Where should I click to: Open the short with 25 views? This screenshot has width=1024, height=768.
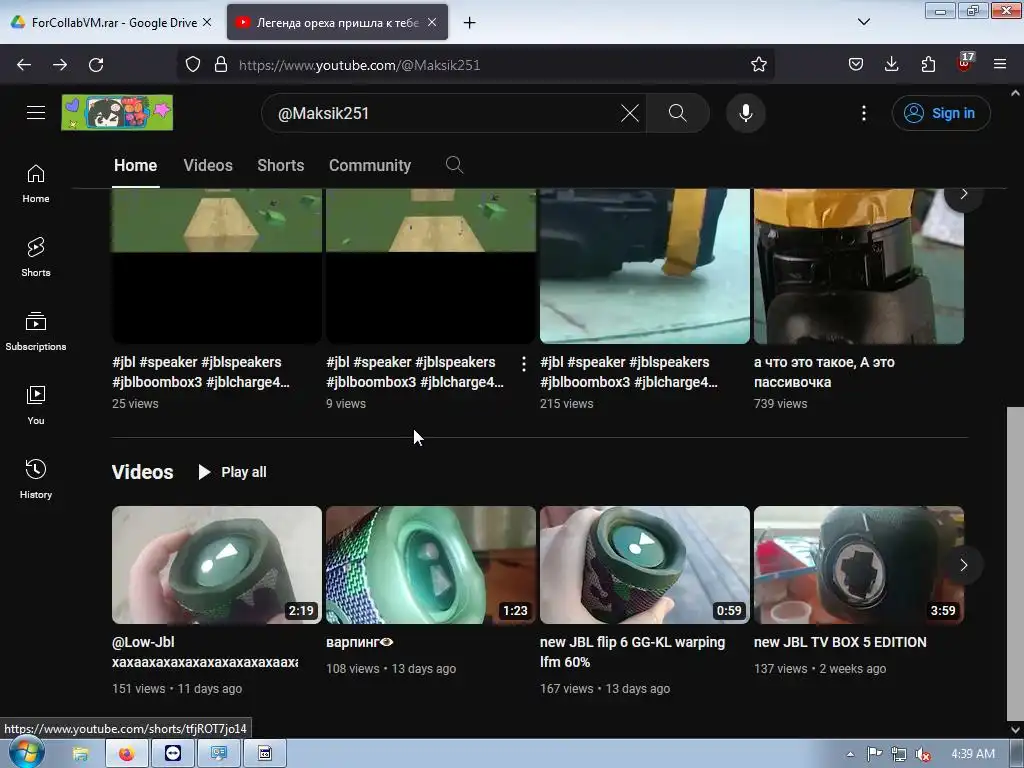tap(217, 266)
